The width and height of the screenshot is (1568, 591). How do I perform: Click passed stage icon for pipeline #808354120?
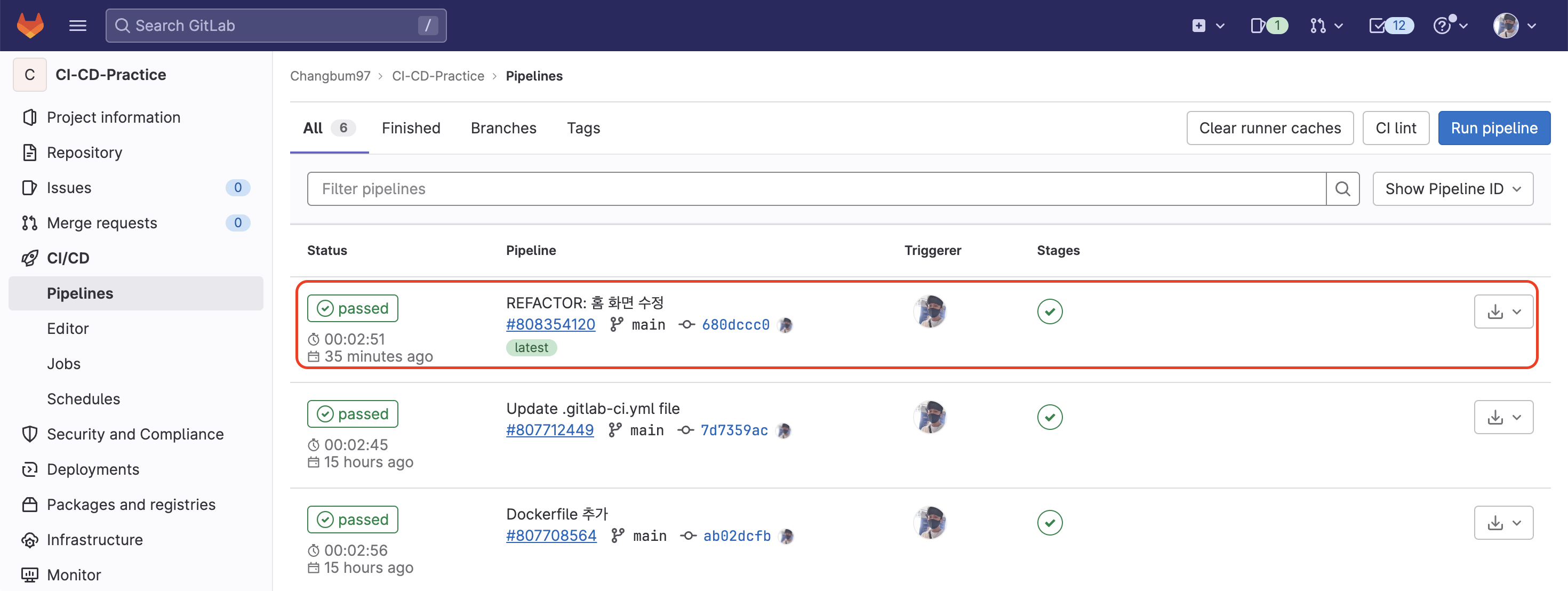(1050, 312)
